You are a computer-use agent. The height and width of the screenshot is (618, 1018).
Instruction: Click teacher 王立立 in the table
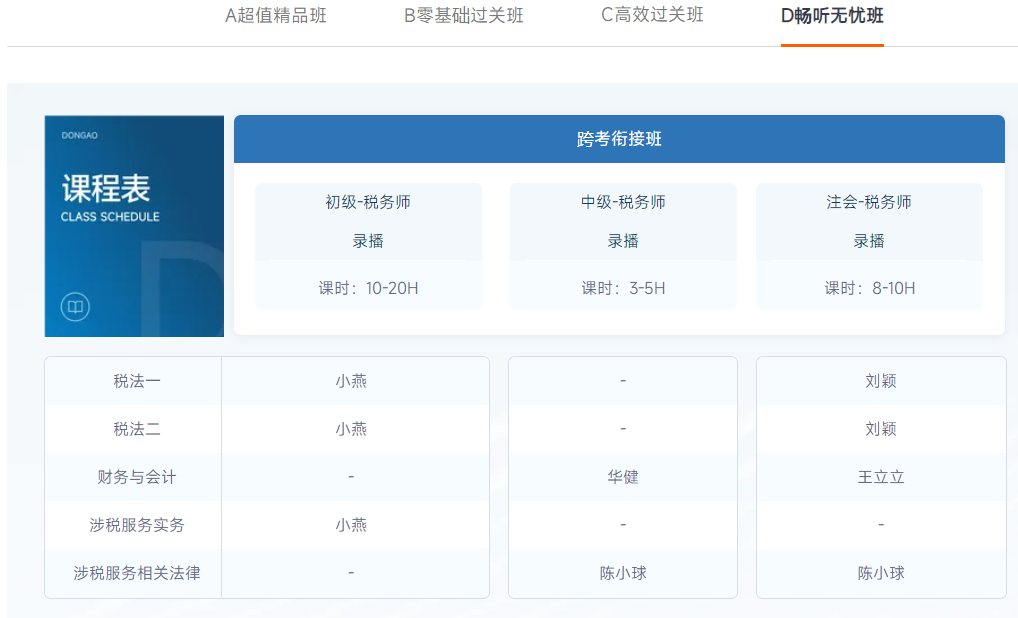881,477
